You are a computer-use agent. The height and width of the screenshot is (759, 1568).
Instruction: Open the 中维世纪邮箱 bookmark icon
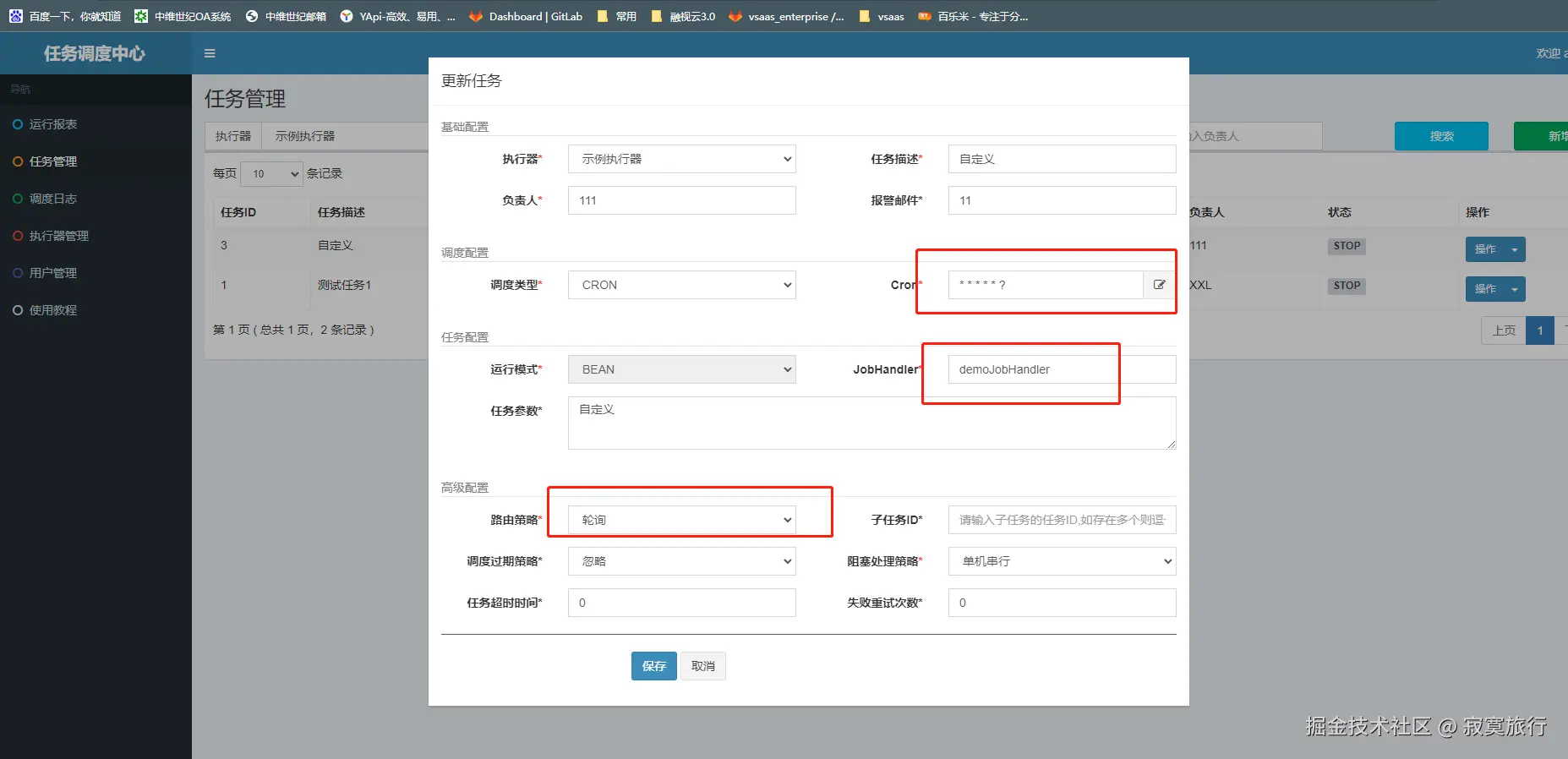251,16
